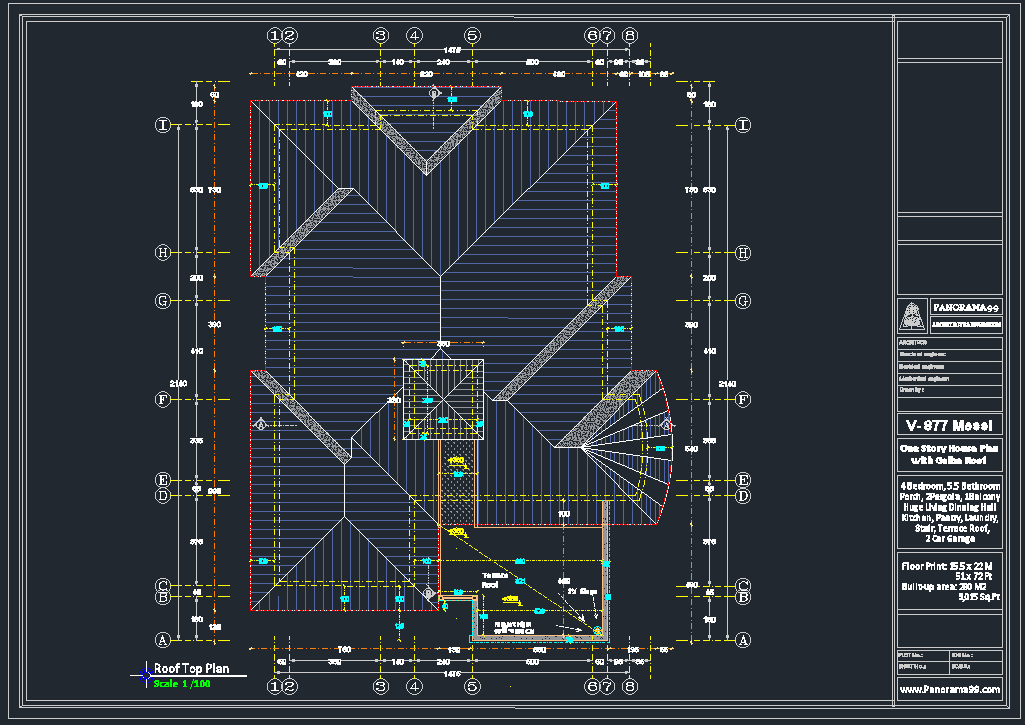Viewport: 1025px width, 725px height.
Task: Click the One Story House Plan description box
Action: coord(949,454)
